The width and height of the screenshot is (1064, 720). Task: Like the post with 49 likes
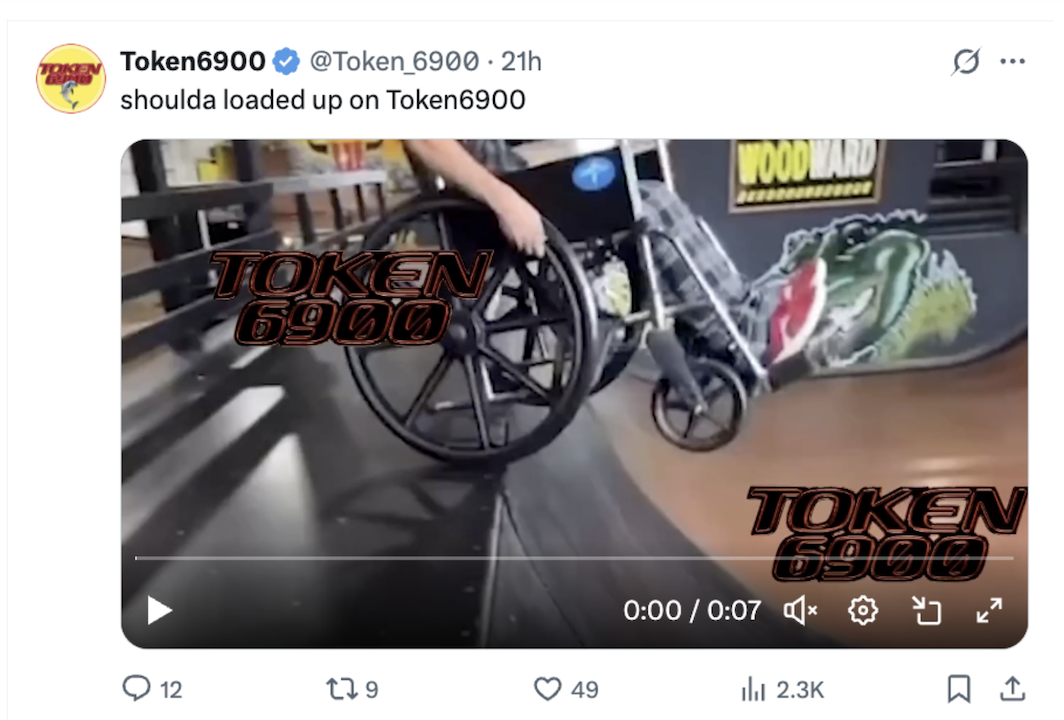coord(547,689)
